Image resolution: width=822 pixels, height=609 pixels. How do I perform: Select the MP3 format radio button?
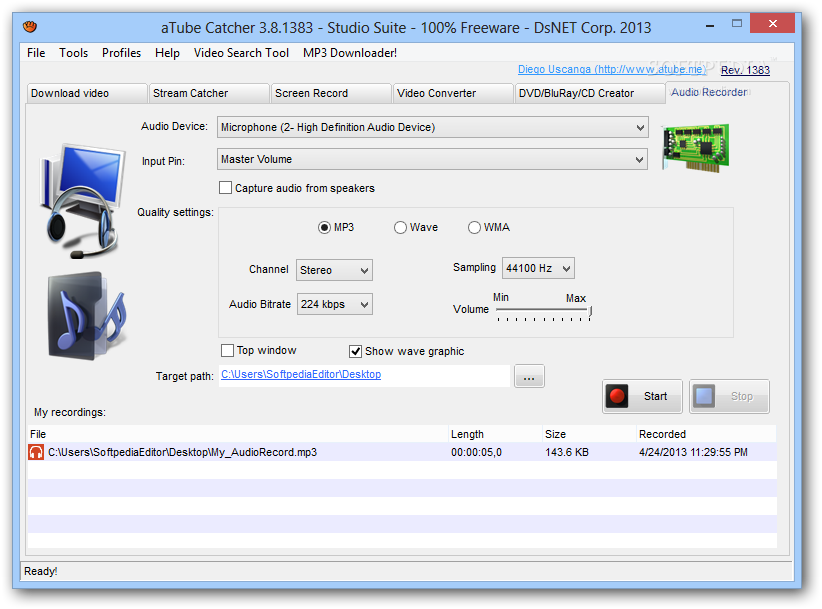tap(325, 227)
